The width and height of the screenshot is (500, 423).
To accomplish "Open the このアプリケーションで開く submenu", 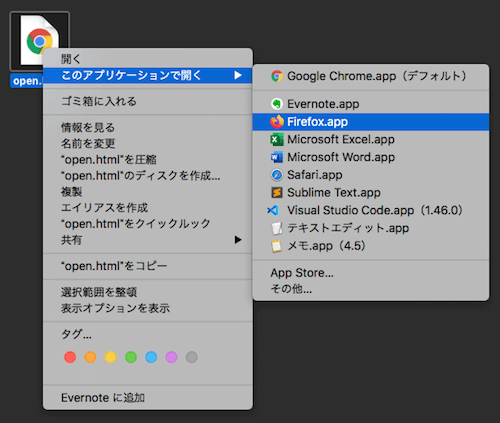I will (x=148, y=75).
